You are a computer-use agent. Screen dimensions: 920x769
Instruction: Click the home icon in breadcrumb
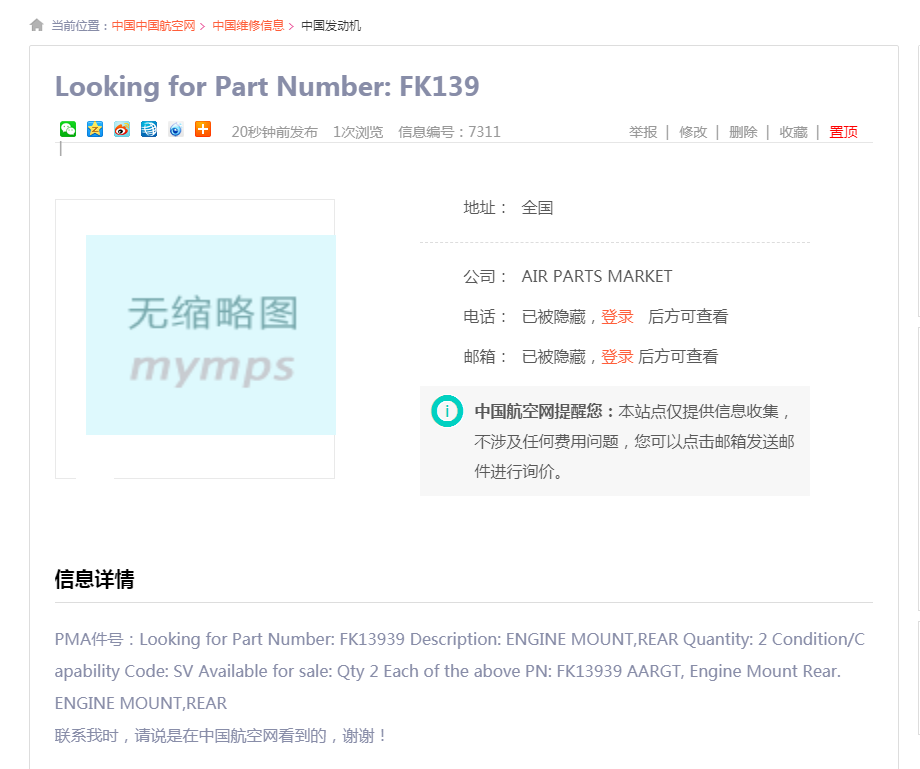(37, 25)
